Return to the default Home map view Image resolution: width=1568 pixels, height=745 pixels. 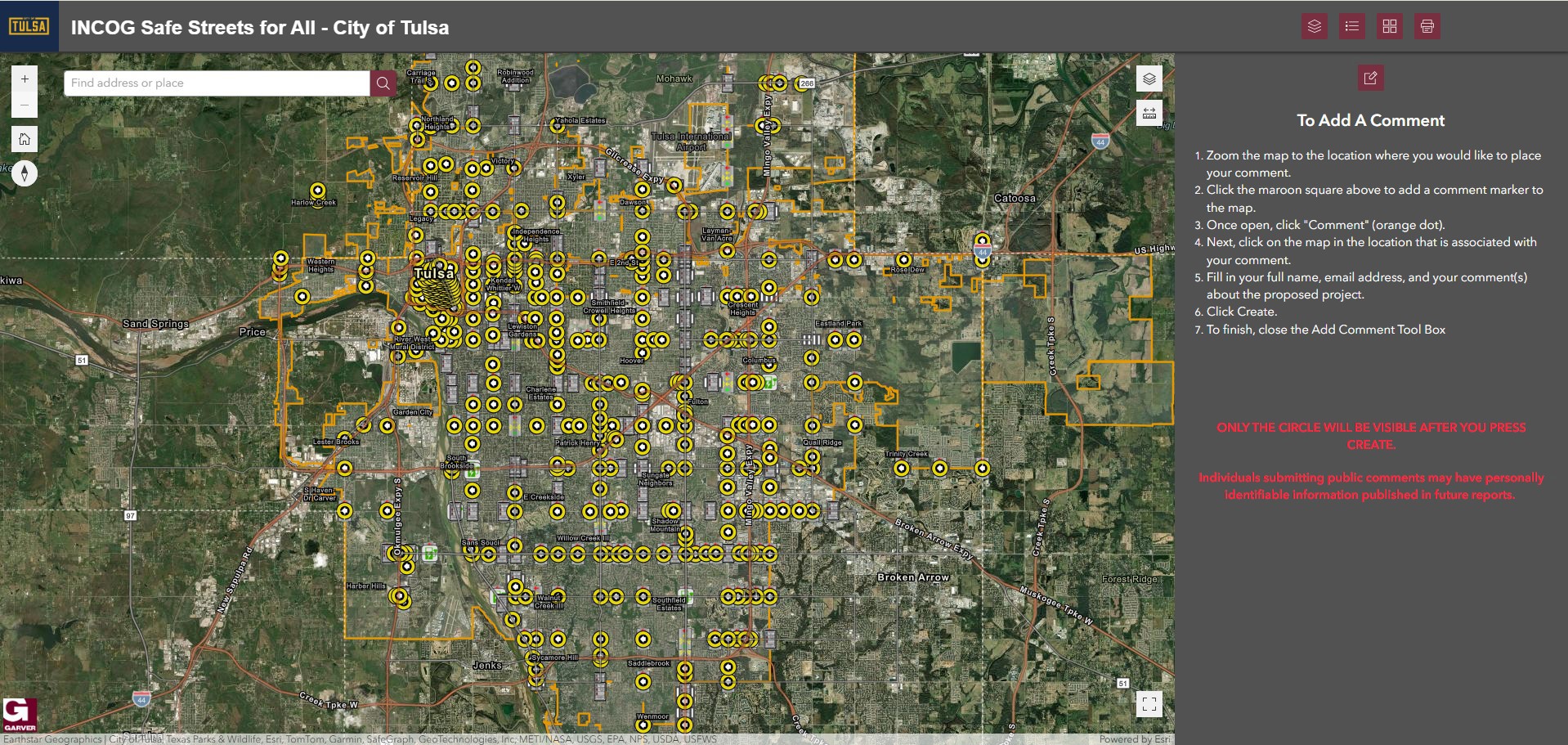(x=25, y=139)
